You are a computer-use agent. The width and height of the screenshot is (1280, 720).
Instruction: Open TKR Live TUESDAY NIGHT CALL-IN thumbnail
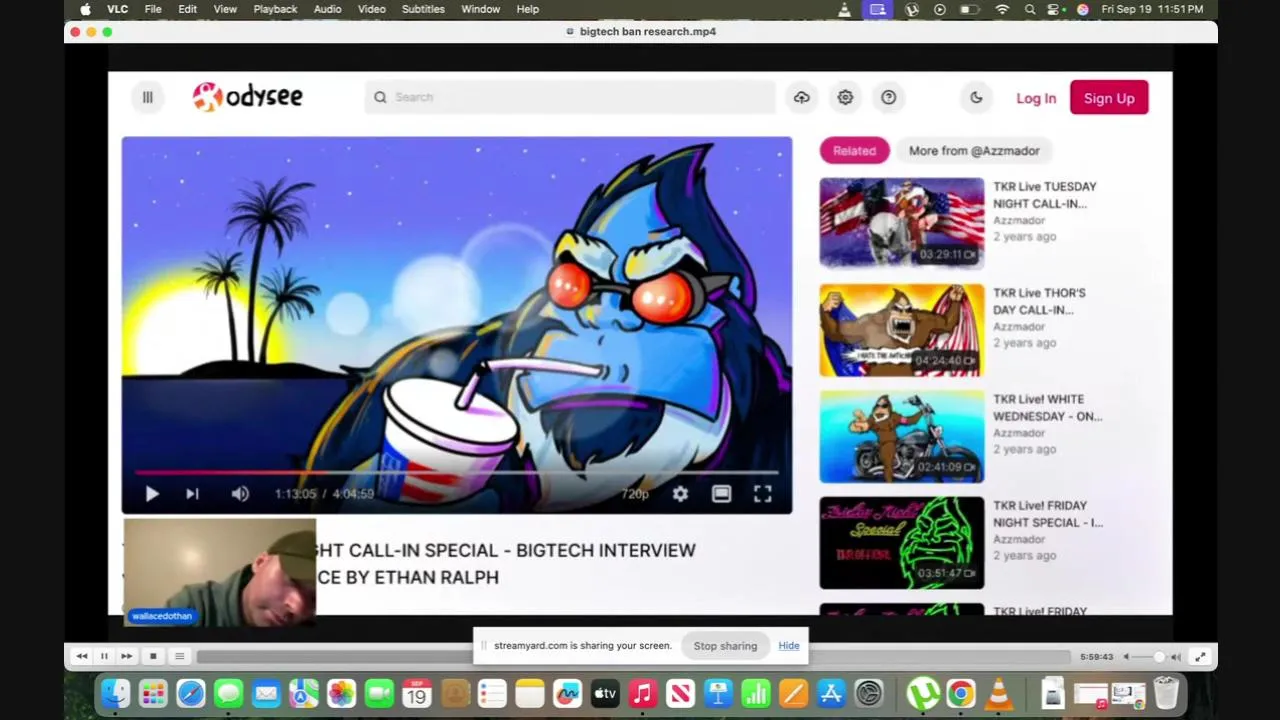point(902,223)
